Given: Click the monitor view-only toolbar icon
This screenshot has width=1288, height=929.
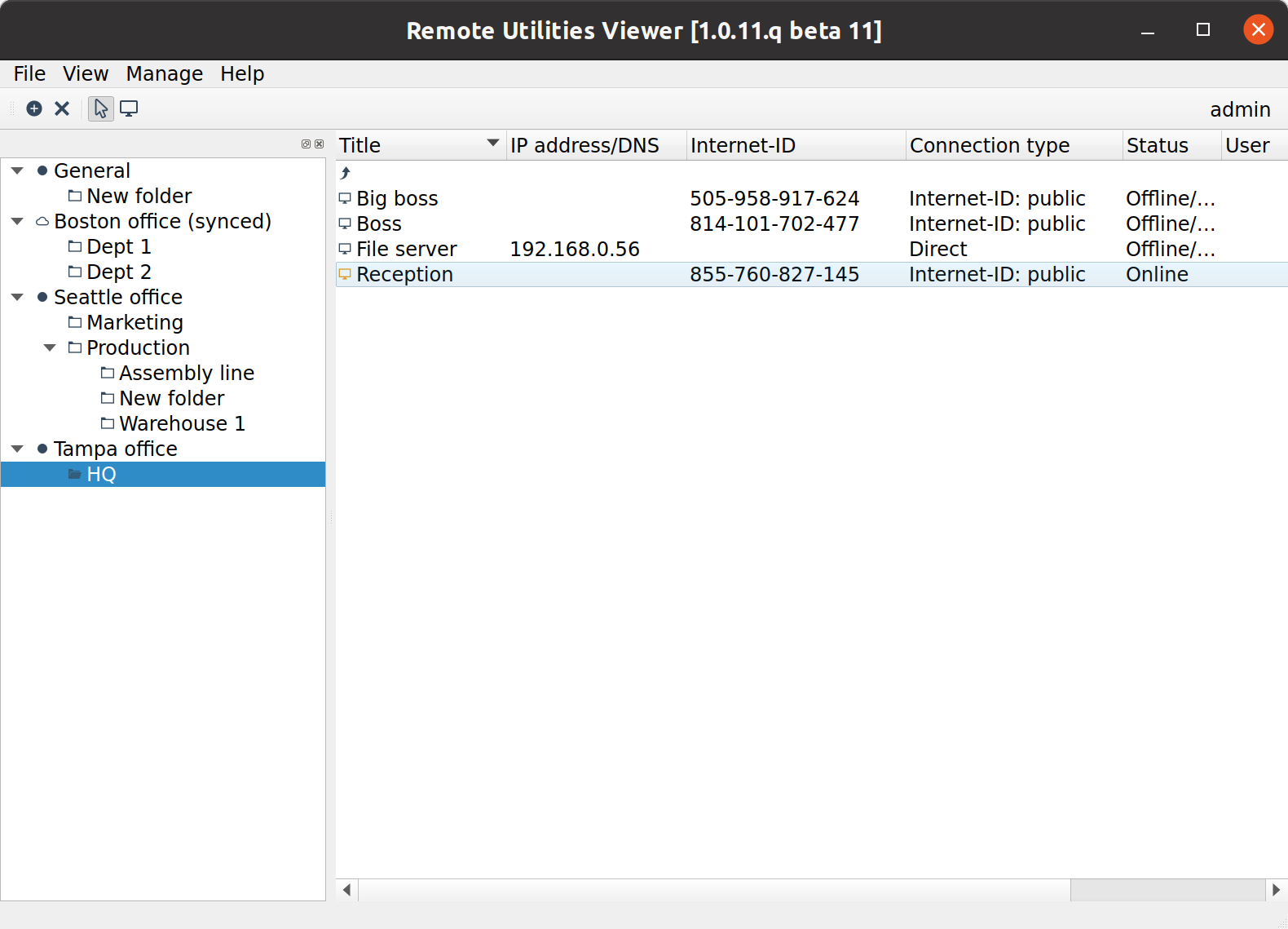Looking at the screenshot, I should pos(129,108).
